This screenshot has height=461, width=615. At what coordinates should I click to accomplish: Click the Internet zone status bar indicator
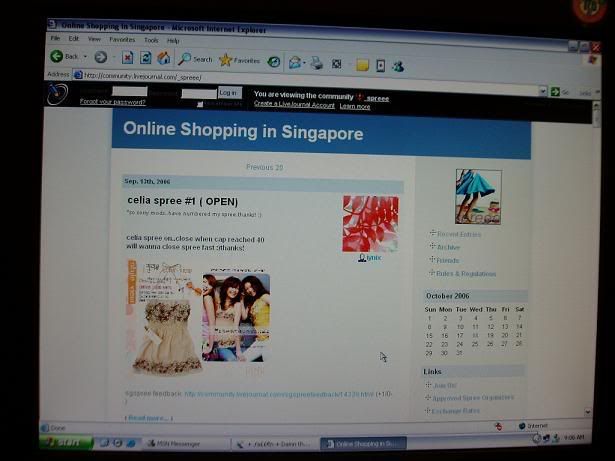click(x=533, y=426)
